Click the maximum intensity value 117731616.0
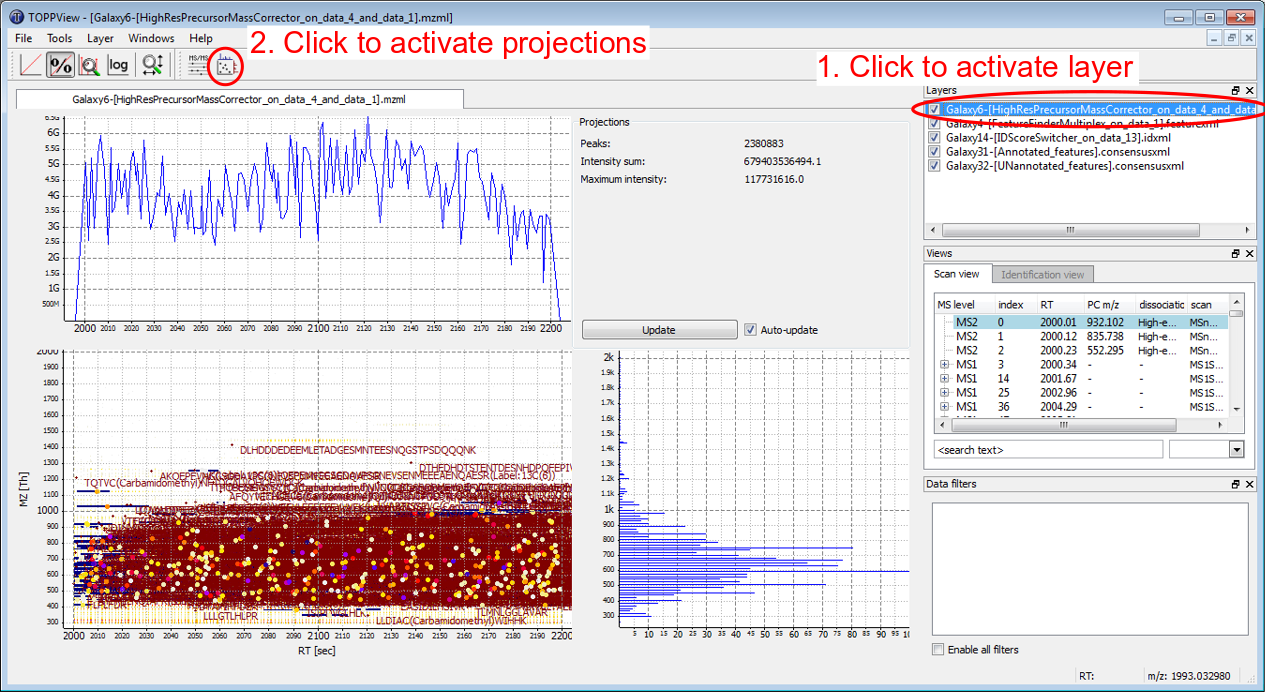This screenshot has height=692, width=1265. click(x=774, y=179)
